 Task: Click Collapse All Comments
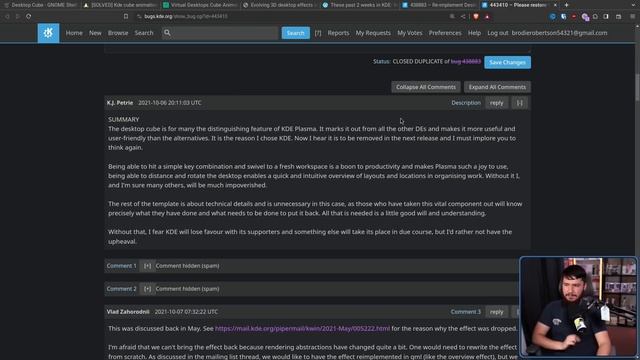pos(426,87)
